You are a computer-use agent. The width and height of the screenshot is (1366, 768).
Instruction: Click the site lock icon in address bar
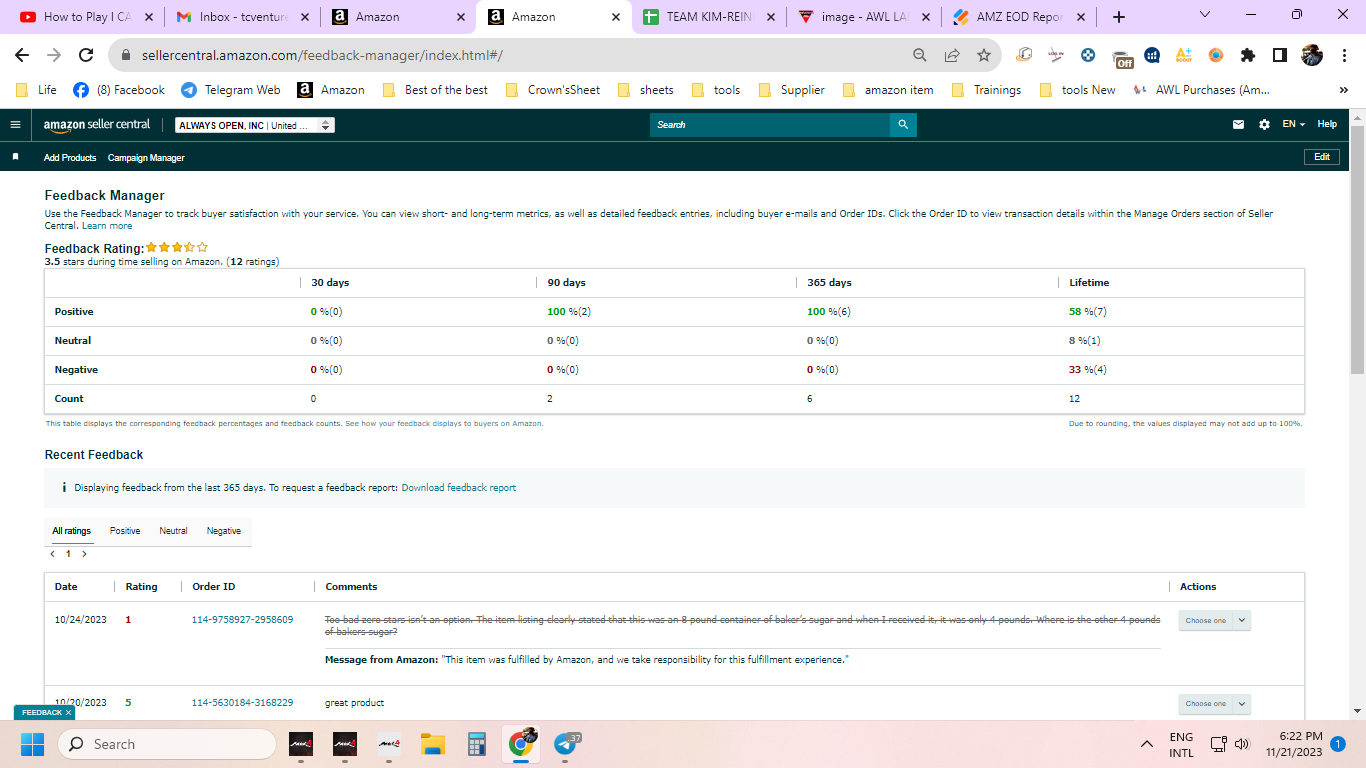[125, 56]
